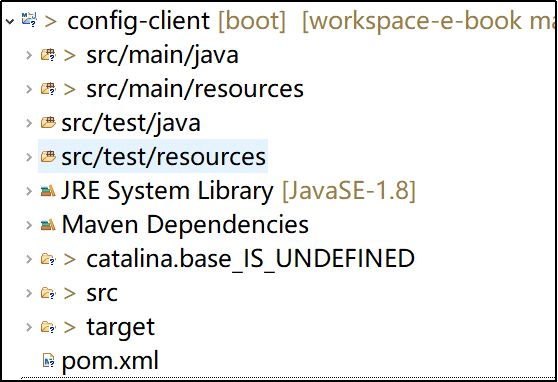The image size is (558, 382).
Task: Expand the src/main/resources folder
Action: point(29,89)
